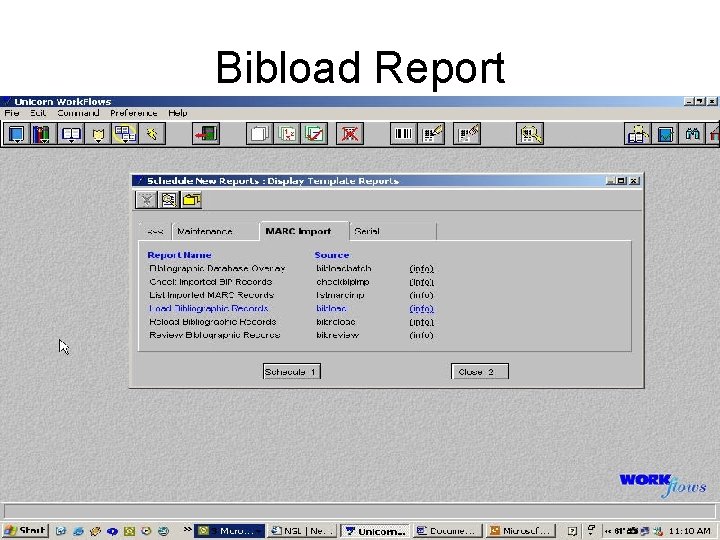Screen dimensions: 720x540
Task: Open info for Bibliographic Database Overlay
Action: pyautogui.click(x=421, y=269)
